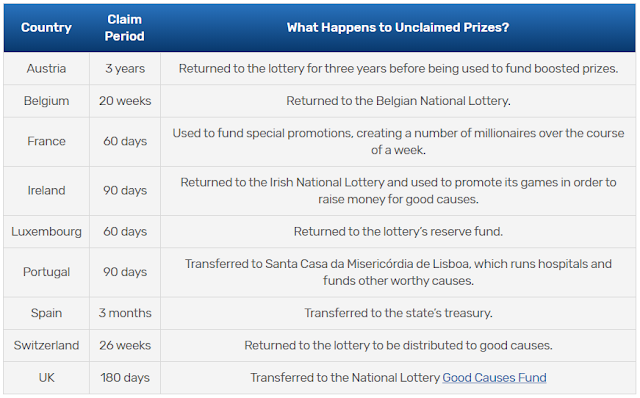Select the Switzerland country cell

coord(47,345)
